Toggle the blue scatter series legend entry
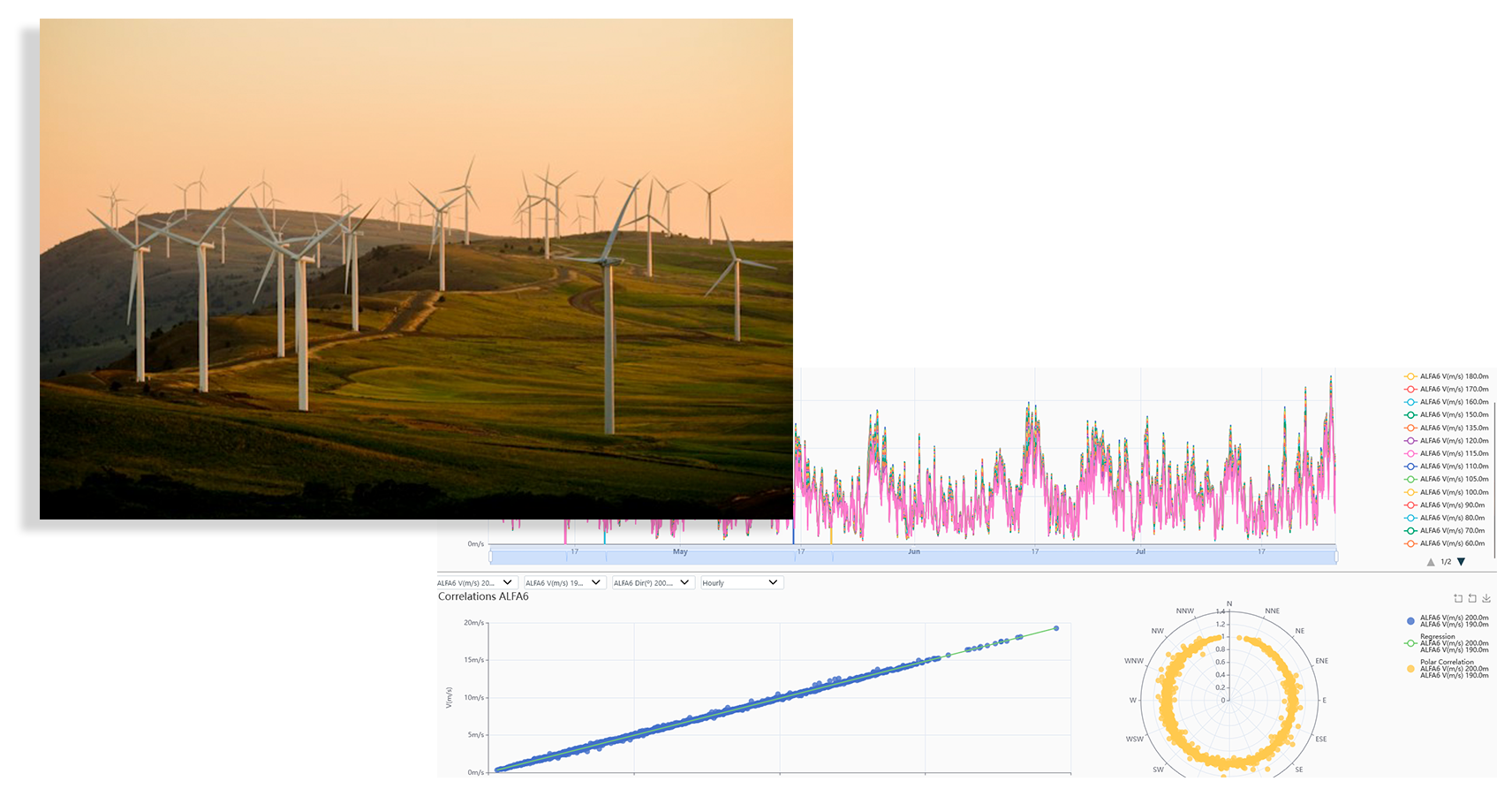Image resolution: width=1512 pixels, height=789 pixels. (x=1447, y=621)
